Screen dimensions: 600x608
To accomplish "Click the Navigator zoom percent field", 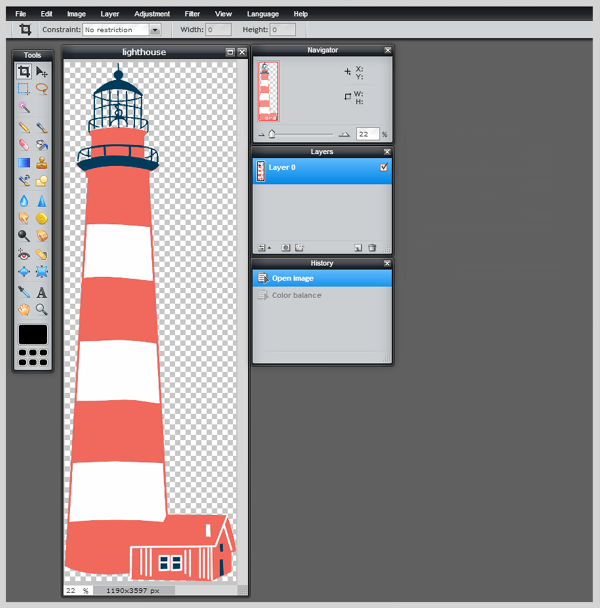I will [367, 134].
